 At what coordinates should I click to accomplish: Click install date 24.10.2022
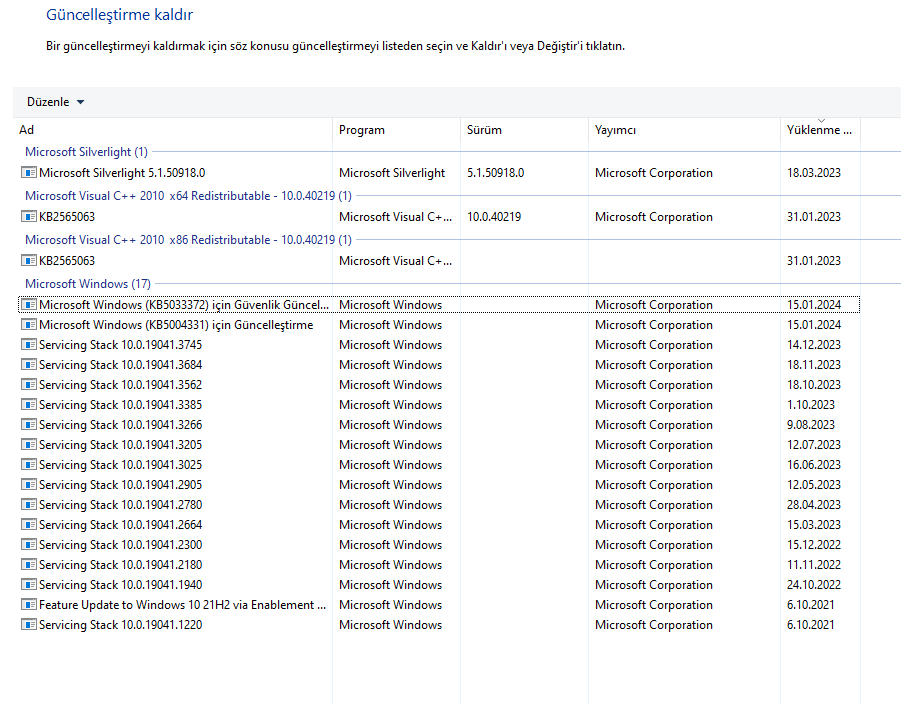814,584
